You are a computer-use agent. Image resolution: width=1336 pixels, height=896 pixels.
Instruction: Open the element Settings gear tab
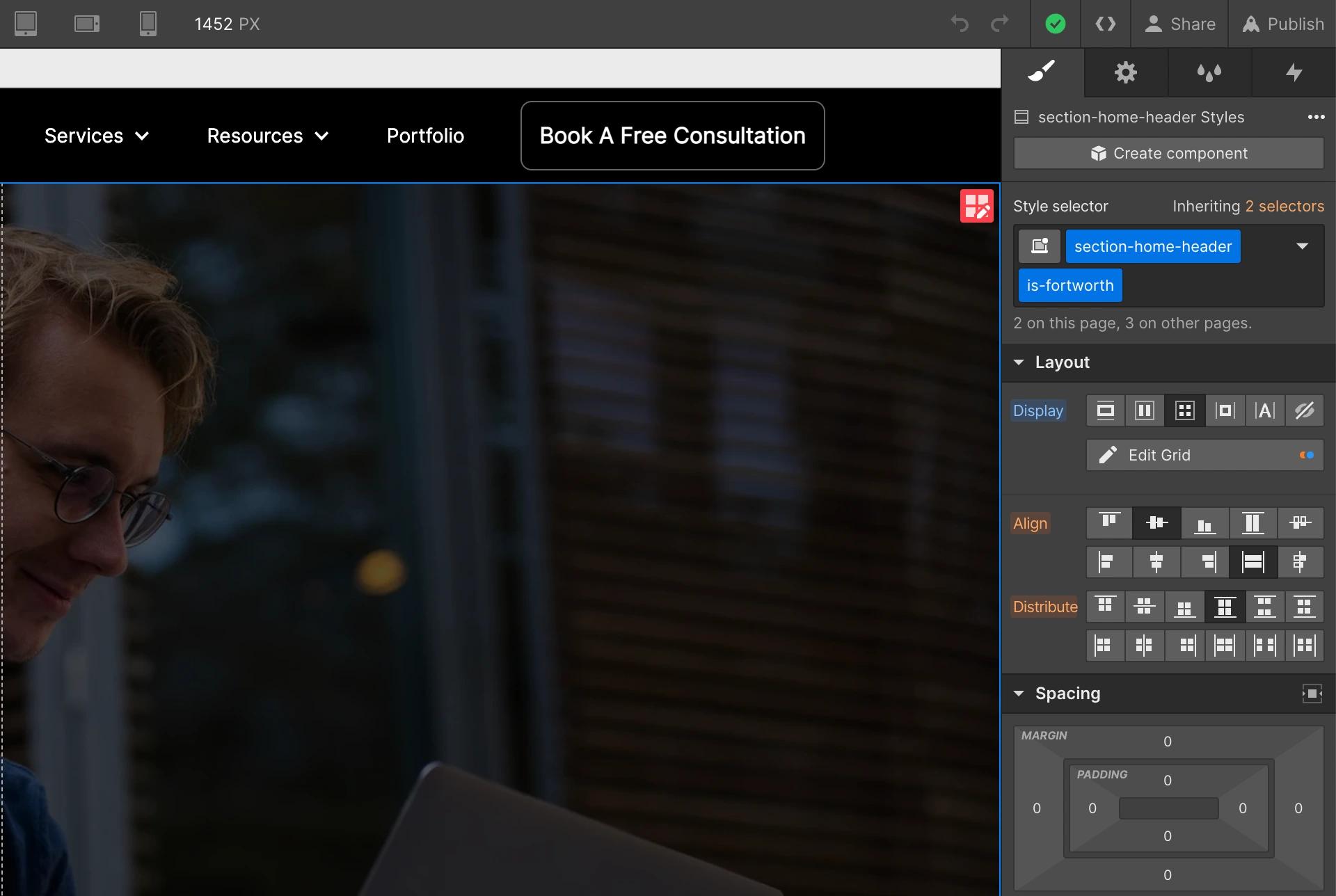pos(1126,72)
